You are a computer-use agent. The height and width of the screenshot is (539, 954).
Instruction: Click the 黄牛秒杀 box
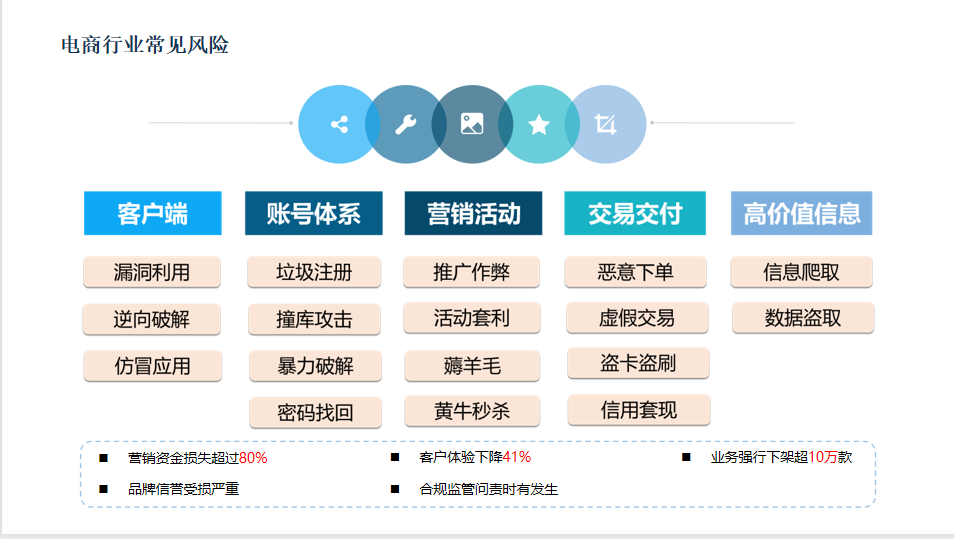472,411
